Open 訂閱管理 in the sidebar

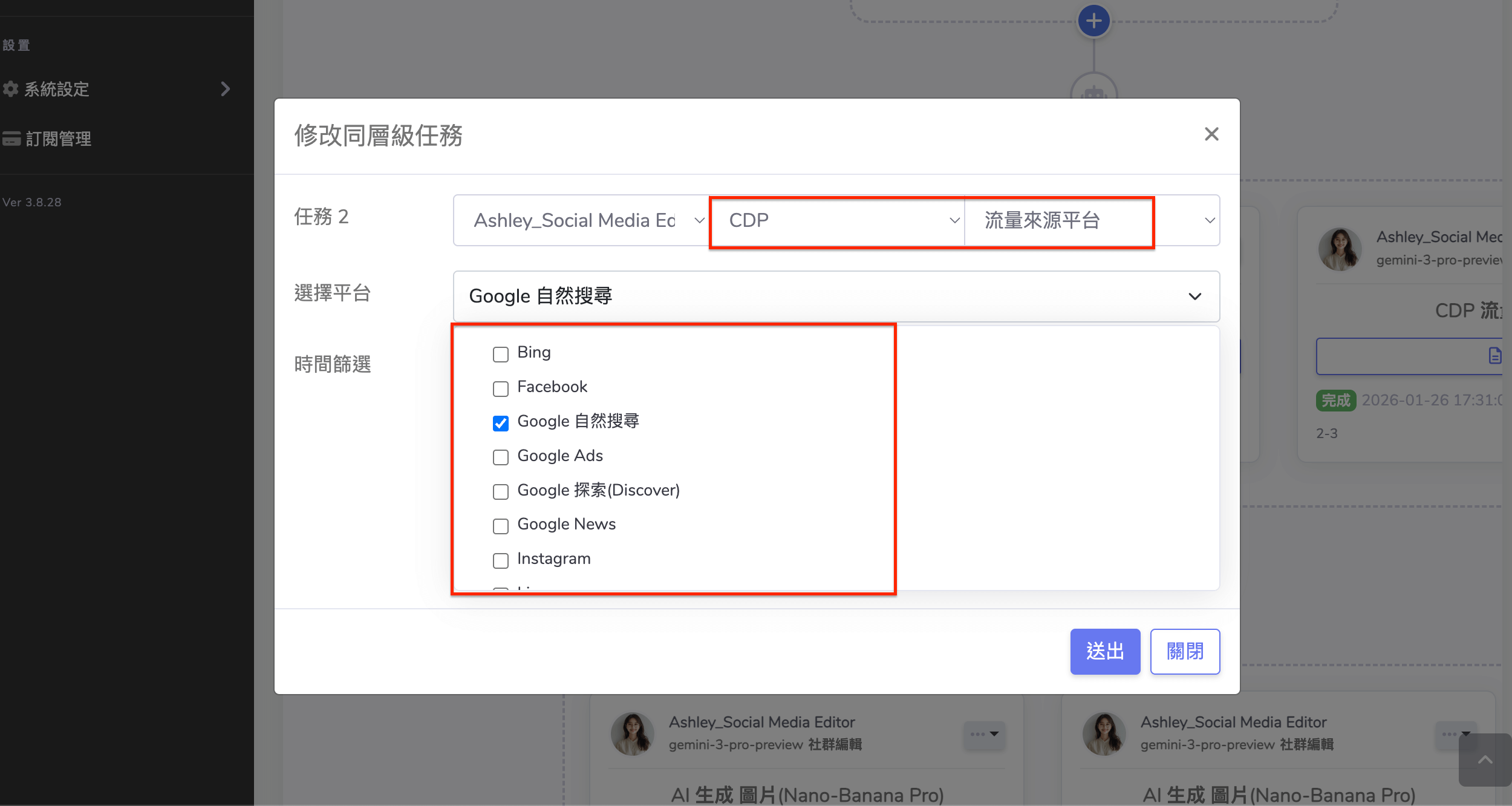[58, 139]
